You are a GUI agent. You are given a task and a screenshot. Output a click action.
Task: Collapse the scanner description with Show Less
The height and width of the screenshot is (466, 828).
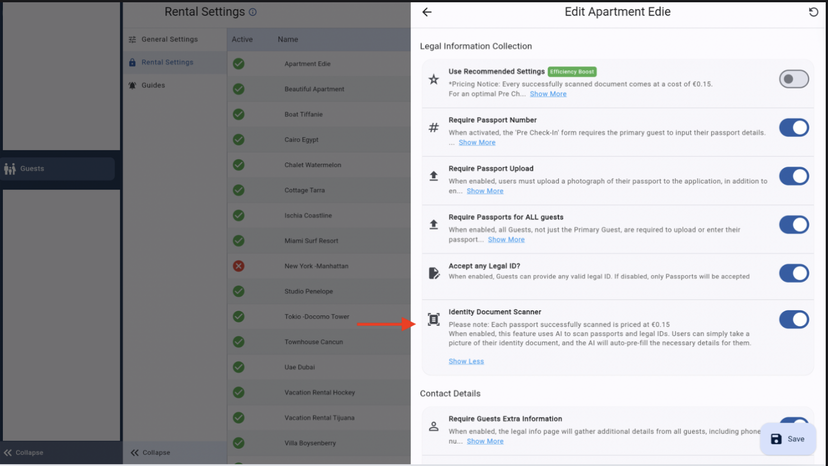(466, 361)
